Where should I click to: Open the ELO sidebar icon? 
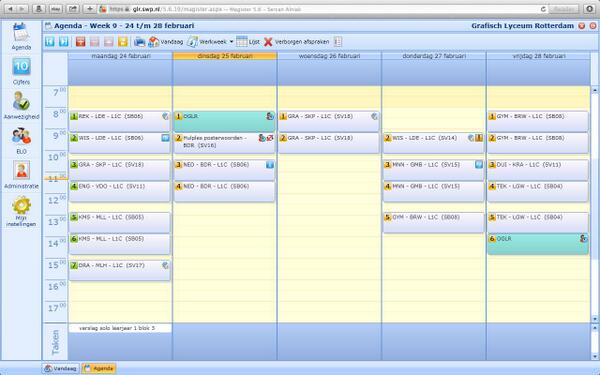(21, 136)
